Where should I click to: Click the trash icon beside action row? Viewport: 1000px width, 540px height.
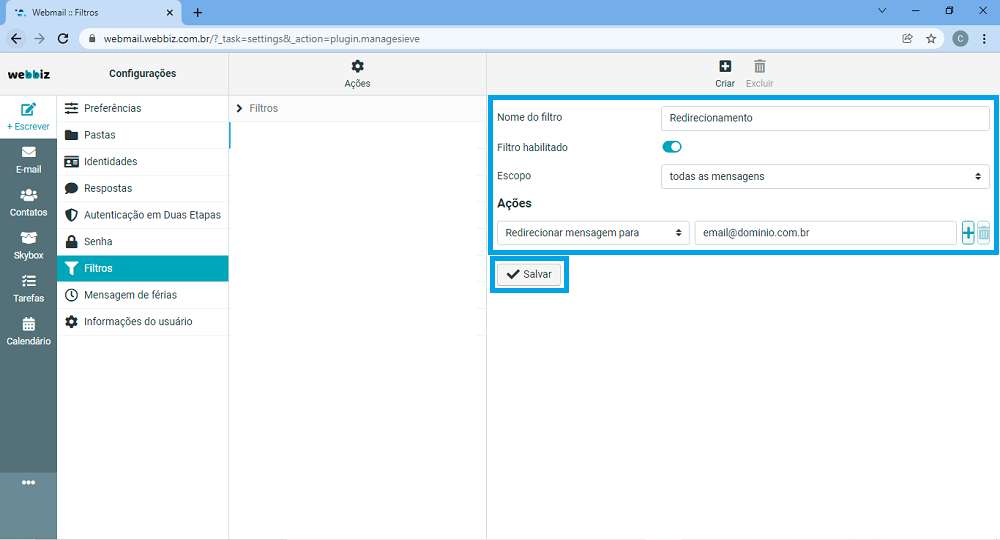(983, 233)
